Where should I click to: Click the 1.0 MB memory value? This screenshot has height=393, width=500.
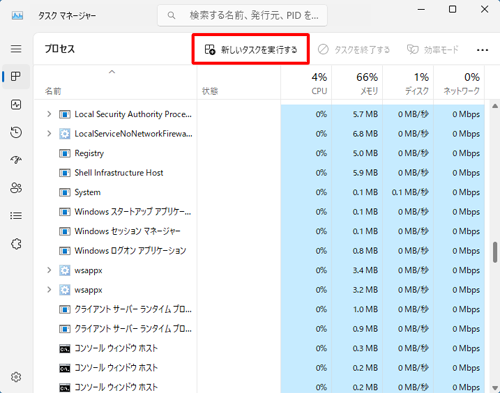[365, 309]
